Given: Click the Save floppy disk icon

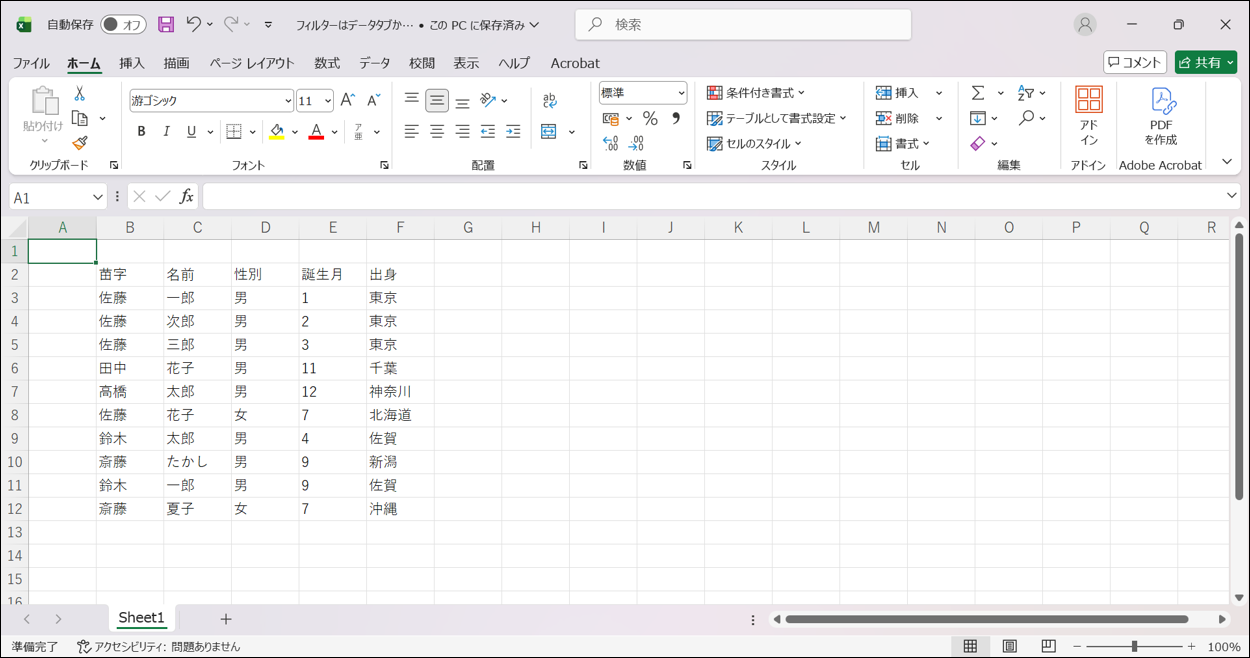Looking at the screenshot, I should click(x=166, y=24).
